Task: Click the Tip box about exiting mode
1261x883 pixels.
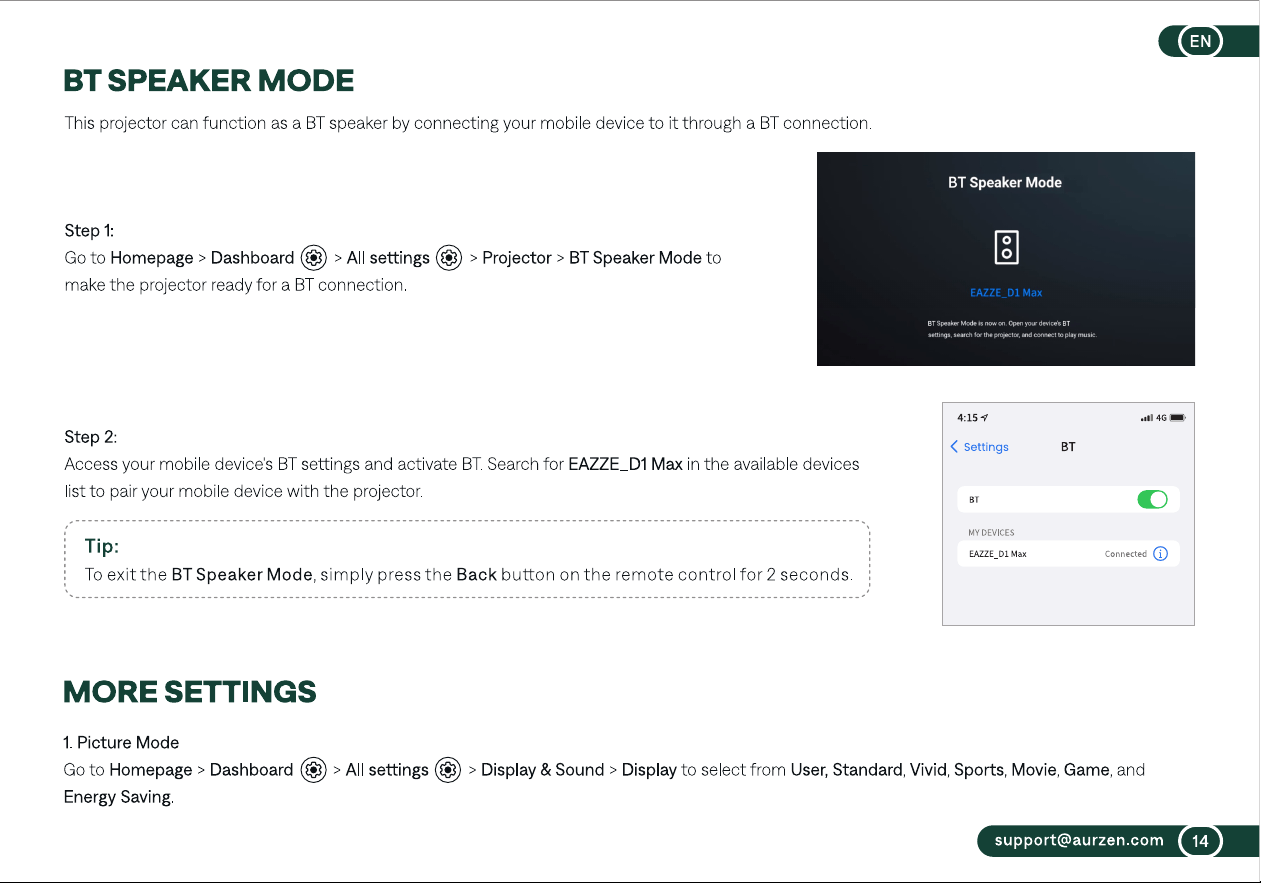Action: [x=467, y=559]
